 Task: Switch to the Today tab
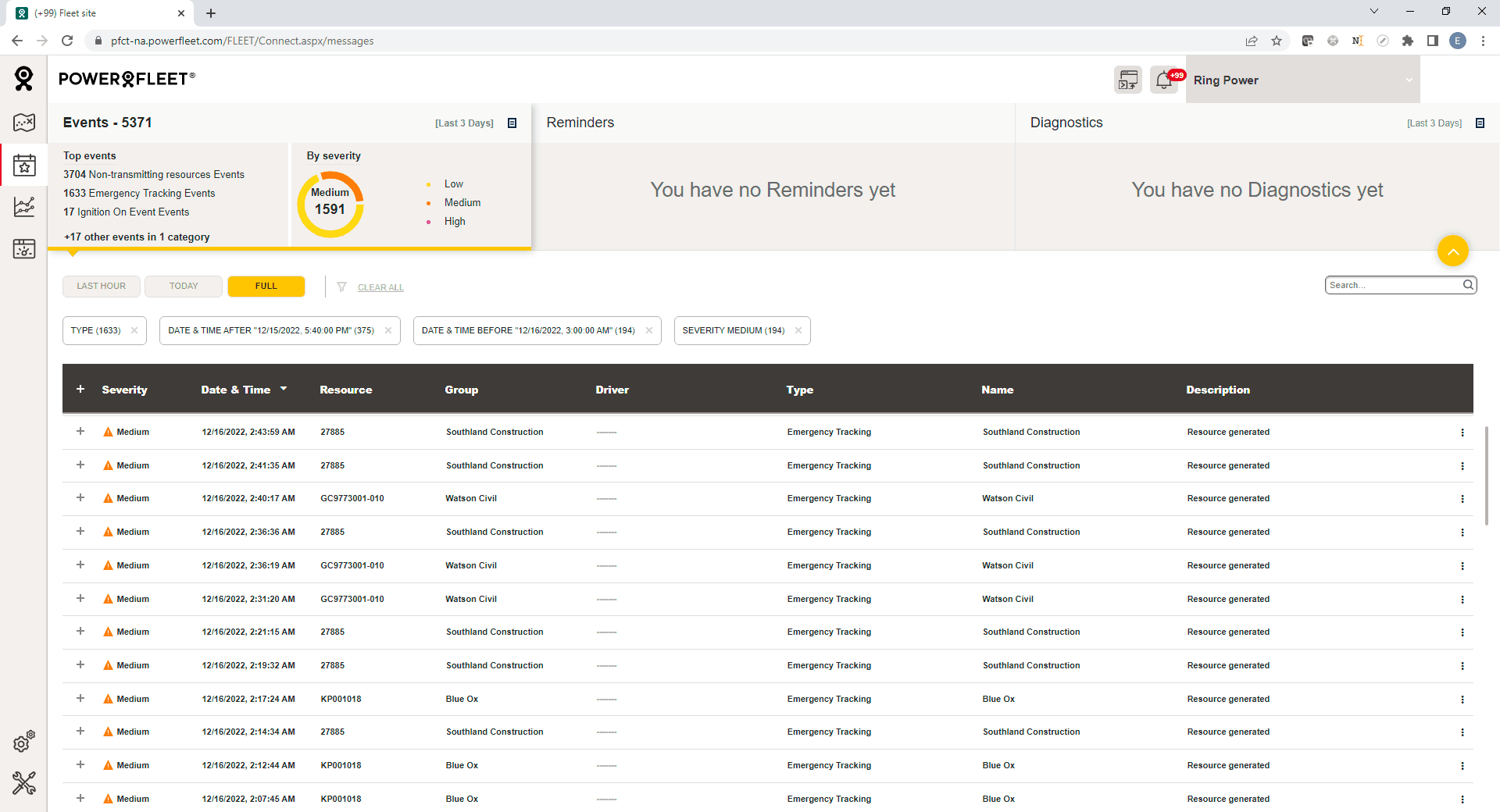point(184,287)
